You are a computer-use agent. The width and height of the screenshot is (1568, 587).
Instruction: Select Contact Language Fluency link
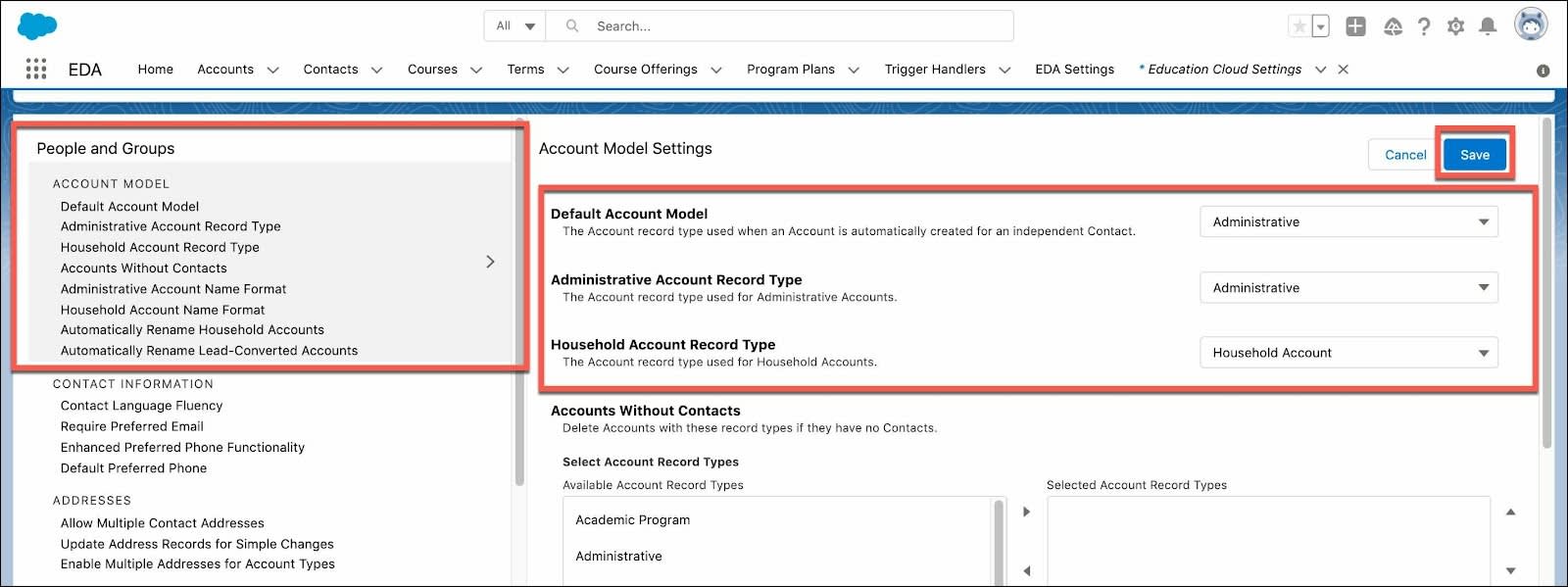point(141,406)
